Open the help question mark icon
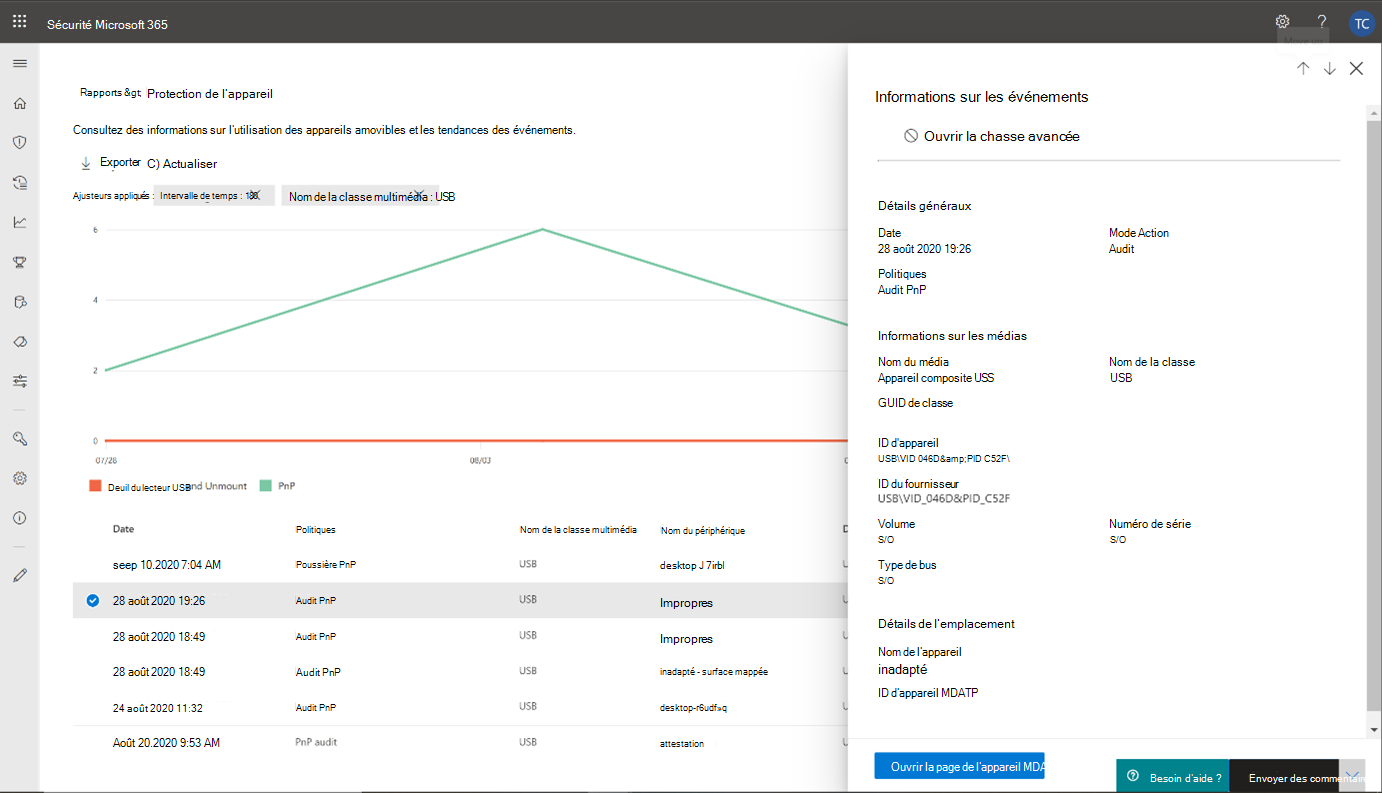This screenshot has height=793, width=1382. point(1322,21)
